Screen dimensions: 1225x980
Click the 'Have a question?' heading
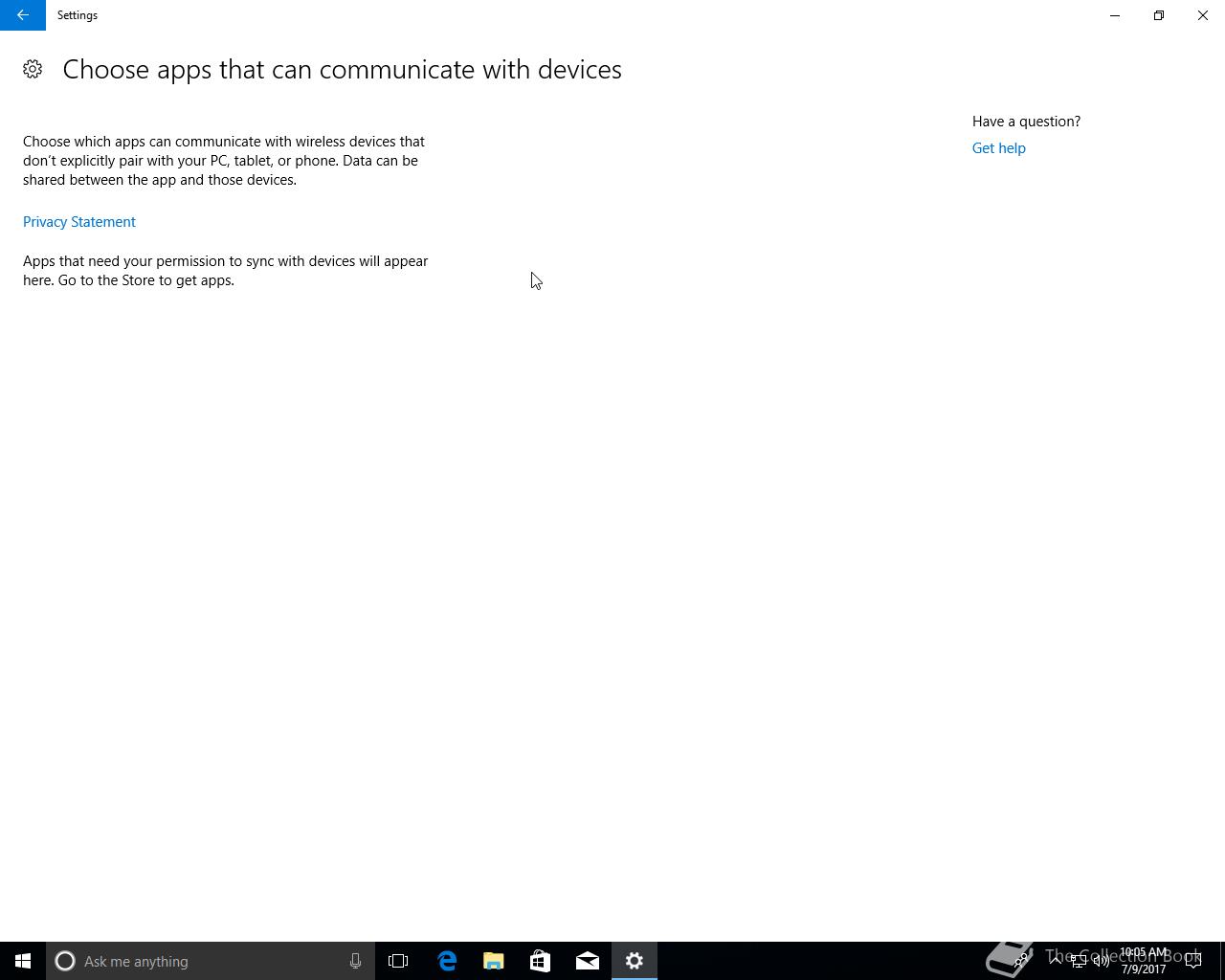tap(1026, 122)
